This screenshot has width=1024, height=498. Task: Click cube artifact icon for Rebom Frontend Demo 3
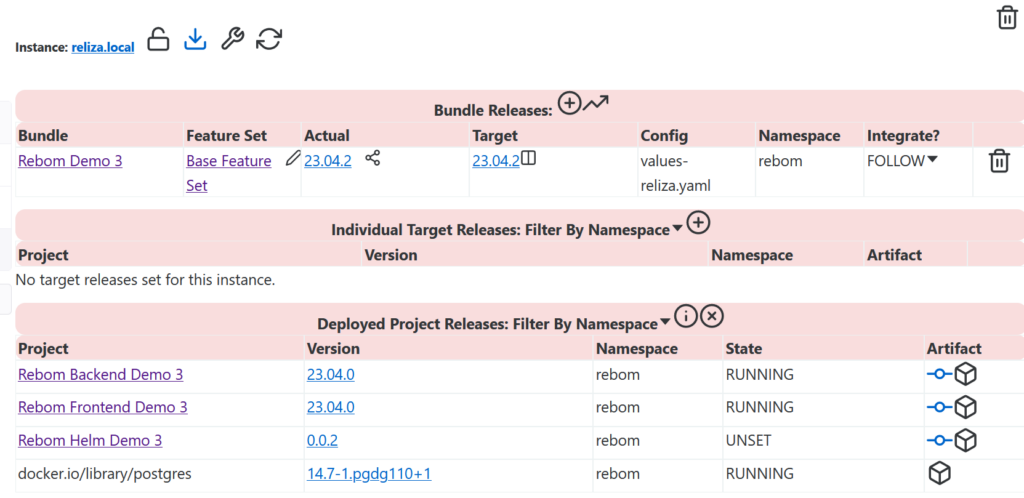(965, 407)
